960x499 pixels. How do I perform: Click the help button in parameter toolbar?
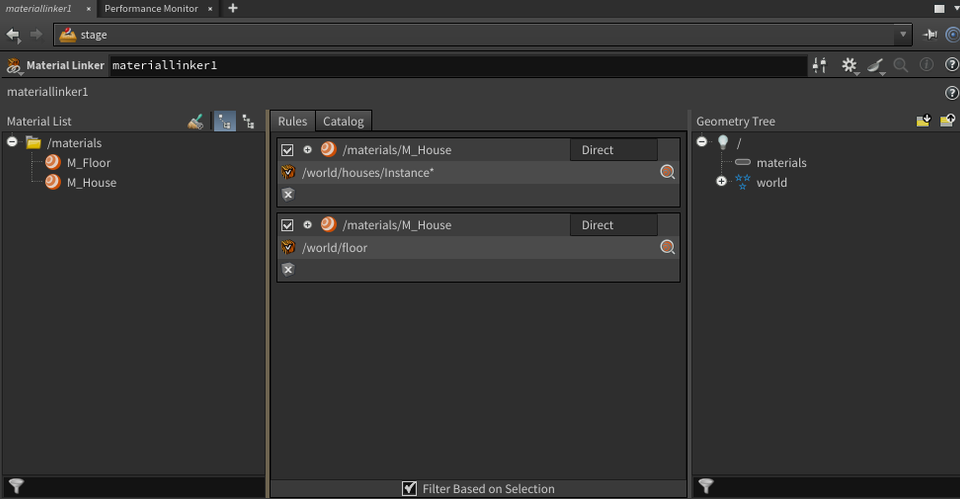coord(951,65)
